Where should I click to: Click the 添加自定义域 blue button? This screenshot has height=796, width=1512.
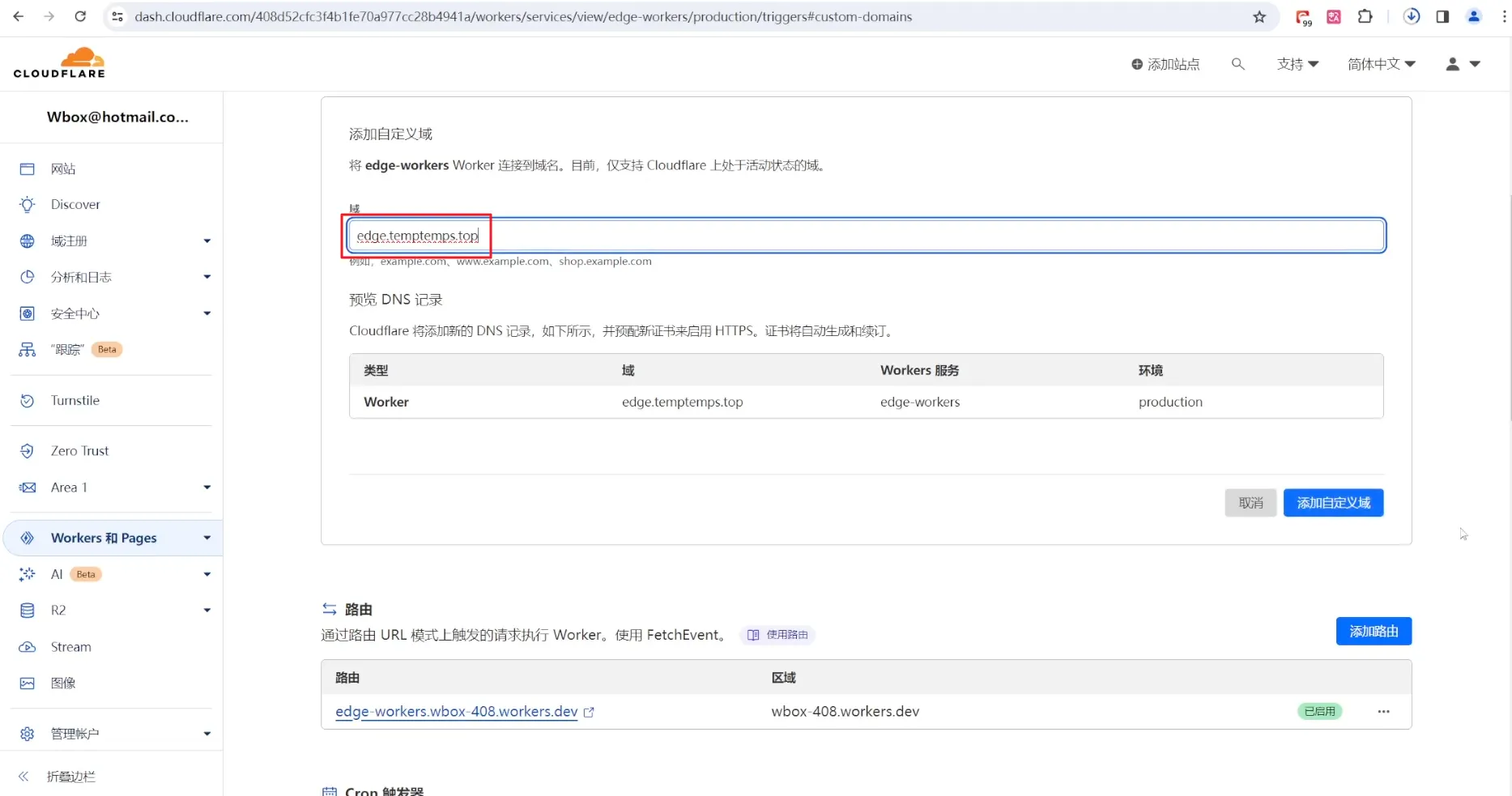pyautogui.click(x=1333, y=503)
